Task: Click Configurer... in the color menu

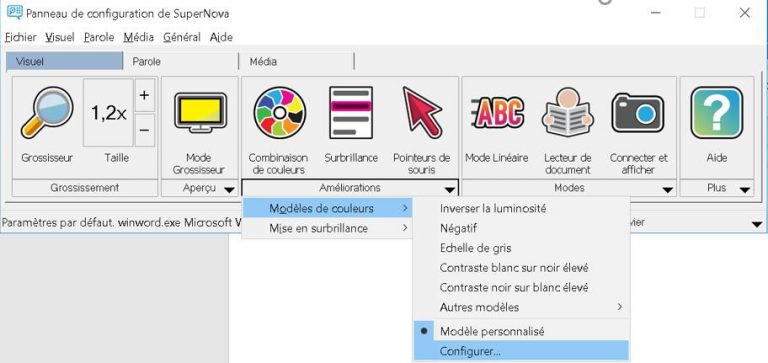Action: click(521, 351)
